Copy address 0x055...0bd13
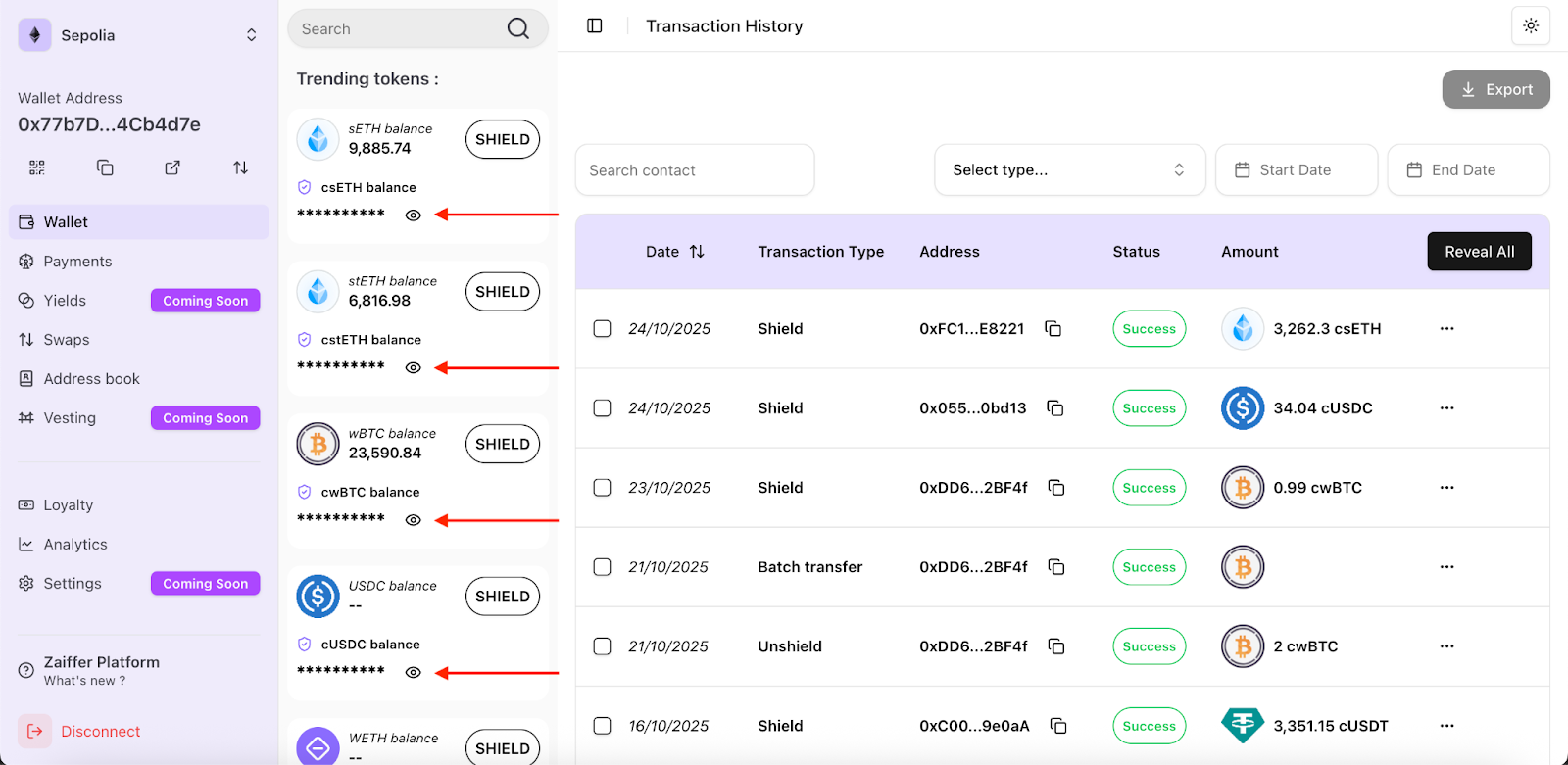 [x=1055, y=408]
